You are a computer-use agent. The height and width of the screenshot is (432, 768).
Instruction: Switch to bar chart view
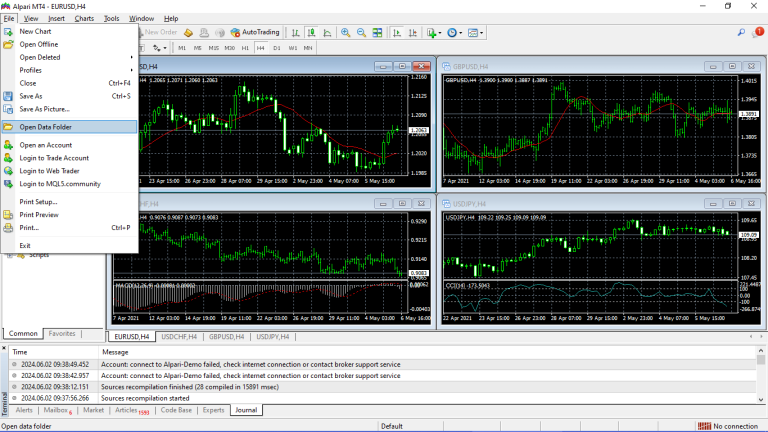[295, 33]
